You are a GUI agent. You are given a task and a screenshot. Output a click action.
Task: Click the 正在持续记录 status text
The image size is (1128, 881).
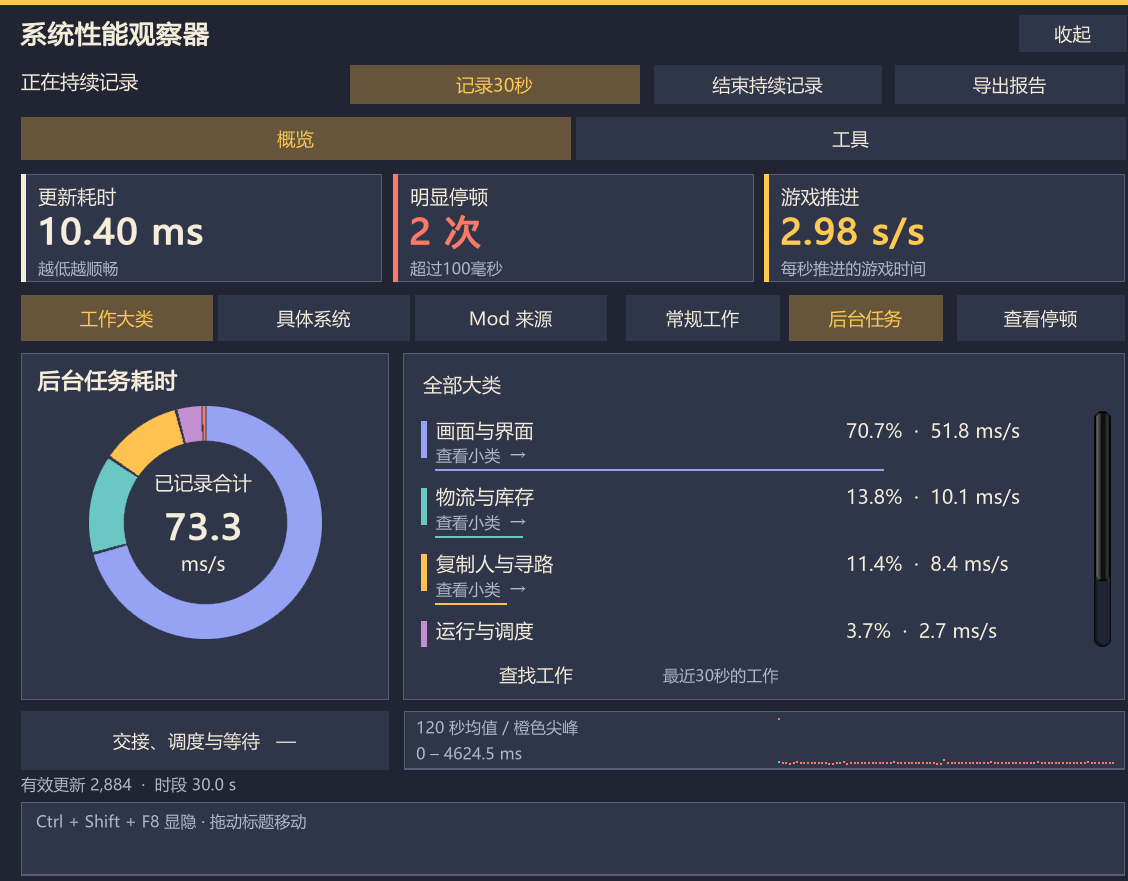pyautogui.click(x=79, y=82)
